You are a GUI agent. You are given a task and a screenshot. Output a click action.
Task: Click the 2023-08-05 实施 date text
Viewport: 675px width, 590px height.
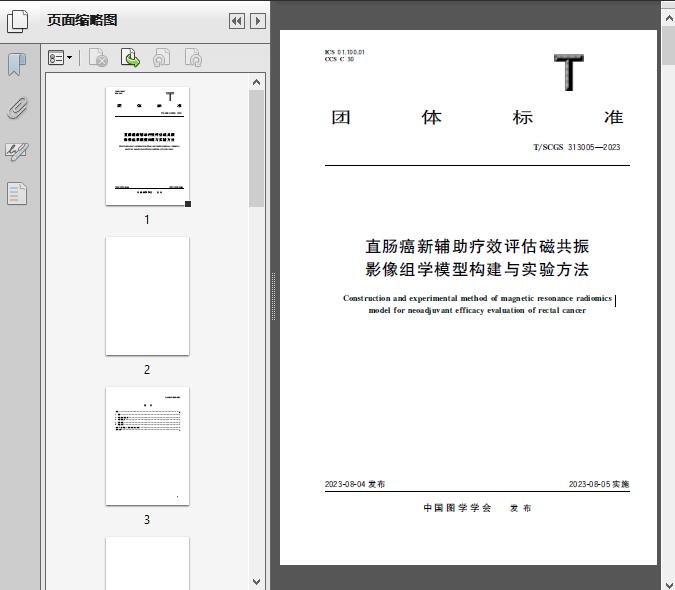point(599,484)
